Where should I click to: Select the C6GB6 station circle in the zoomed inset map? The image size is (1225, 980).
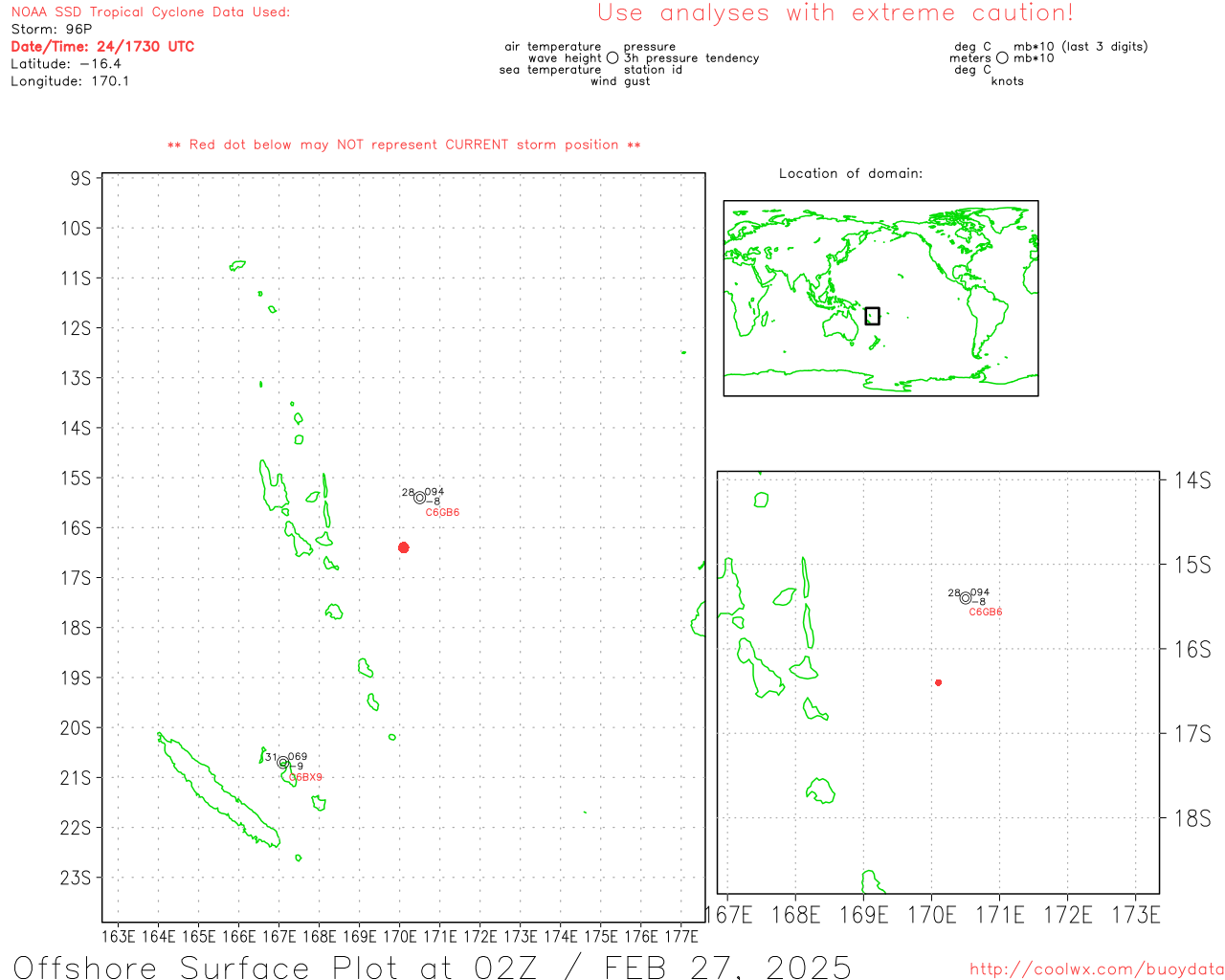[966, 598]
